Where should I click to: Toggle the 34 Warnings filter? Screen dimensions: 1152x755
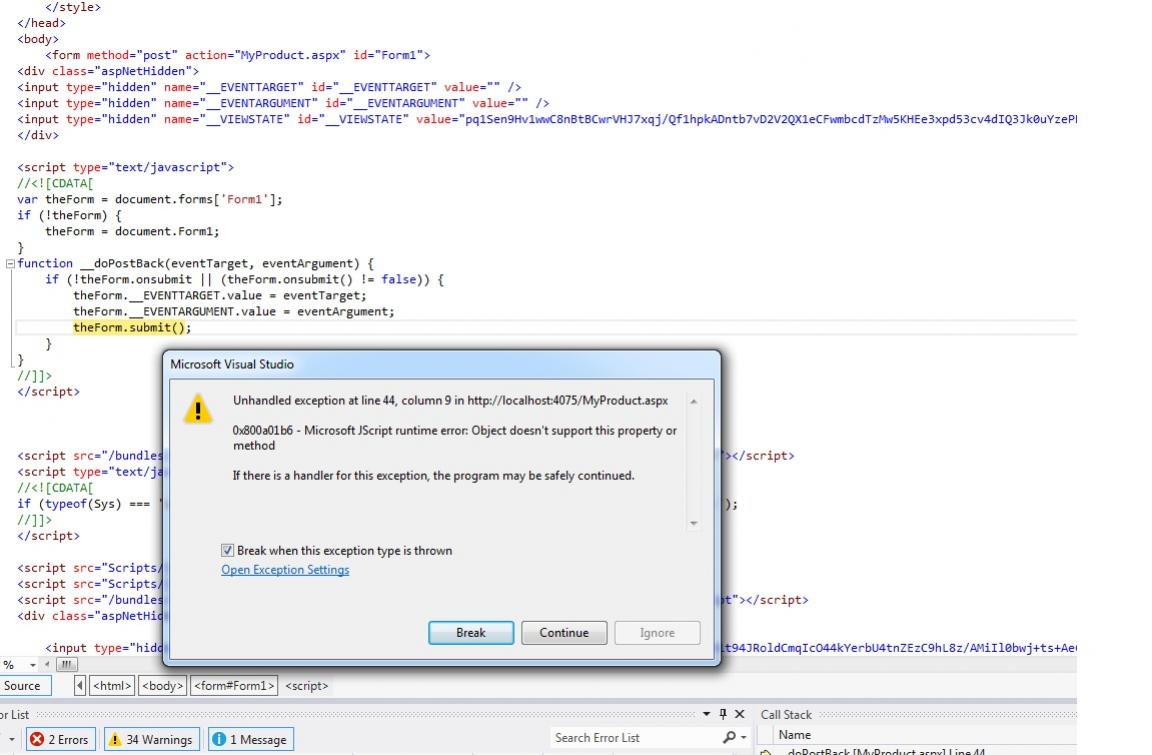(x=148, y=738)
